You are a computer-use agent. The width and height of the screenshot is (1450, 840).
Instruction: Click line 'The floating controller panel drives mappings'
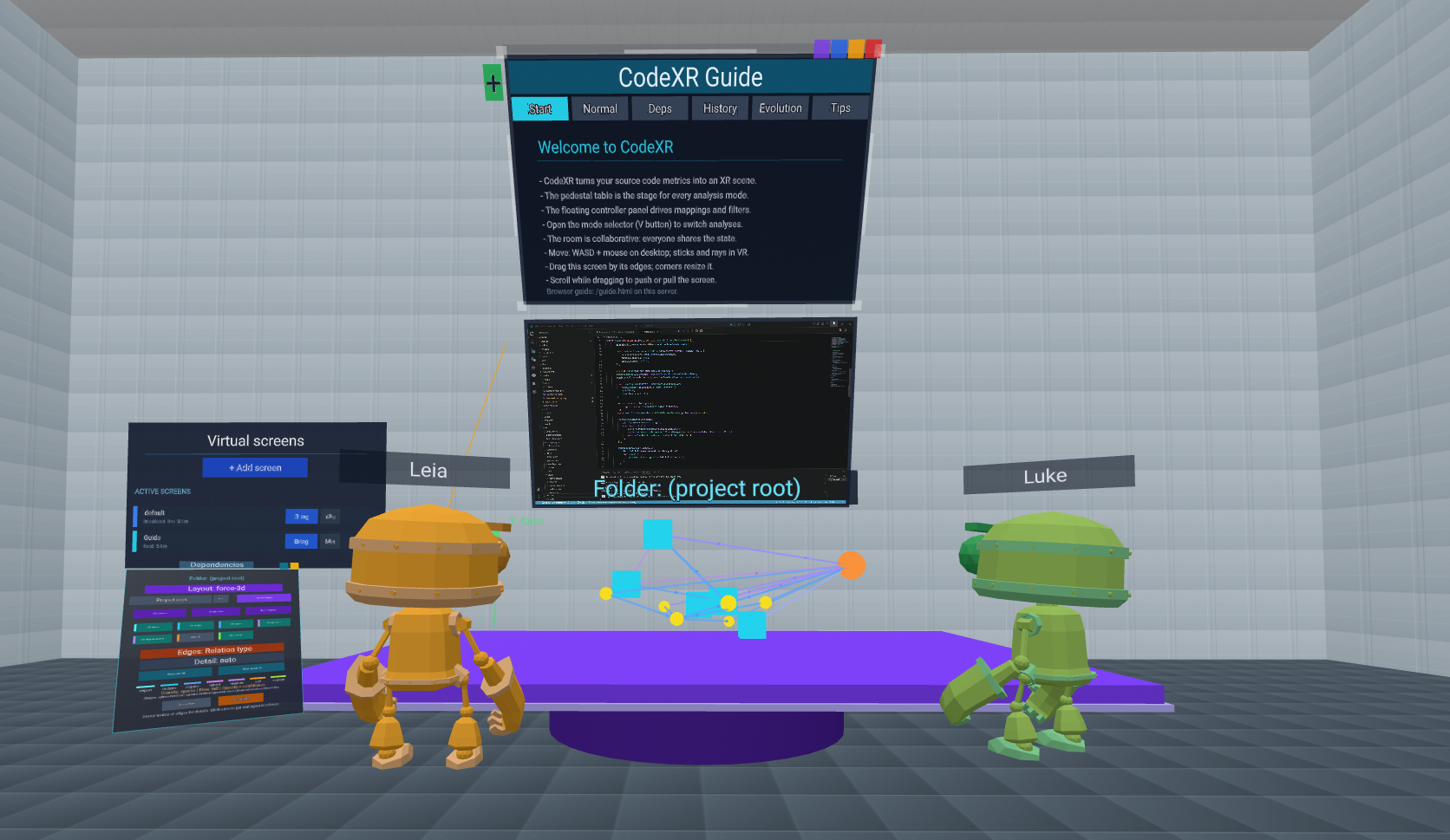point(646,210)
